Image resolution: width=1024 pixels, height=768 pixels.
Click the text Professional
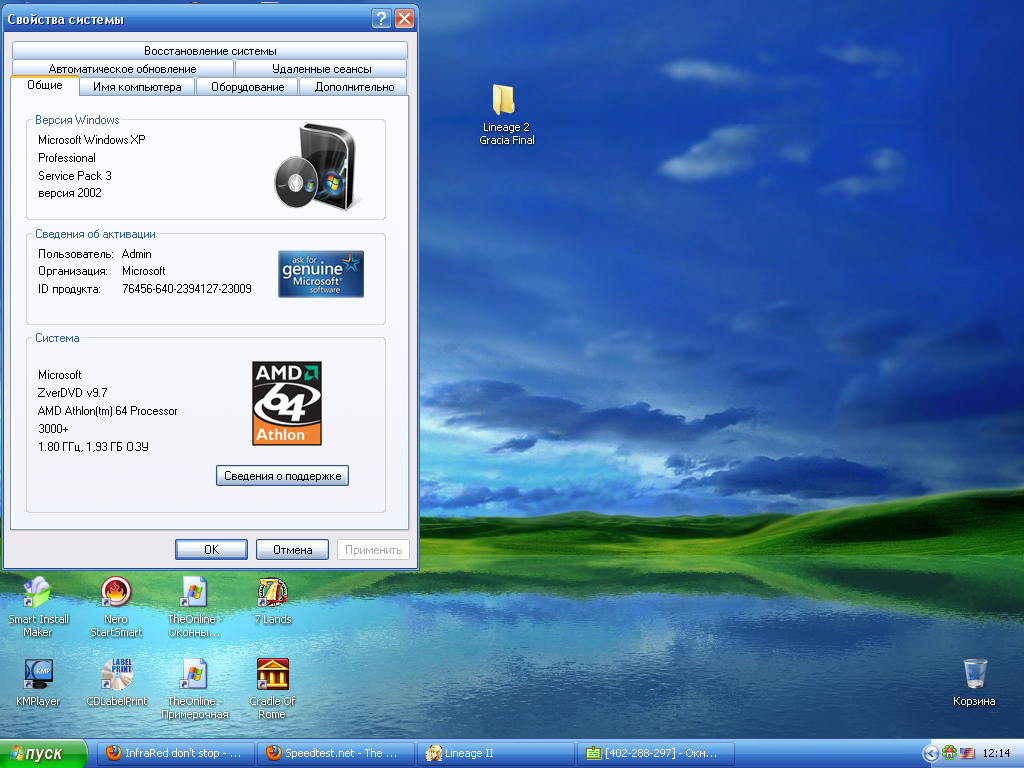click(x=67, y=158)
